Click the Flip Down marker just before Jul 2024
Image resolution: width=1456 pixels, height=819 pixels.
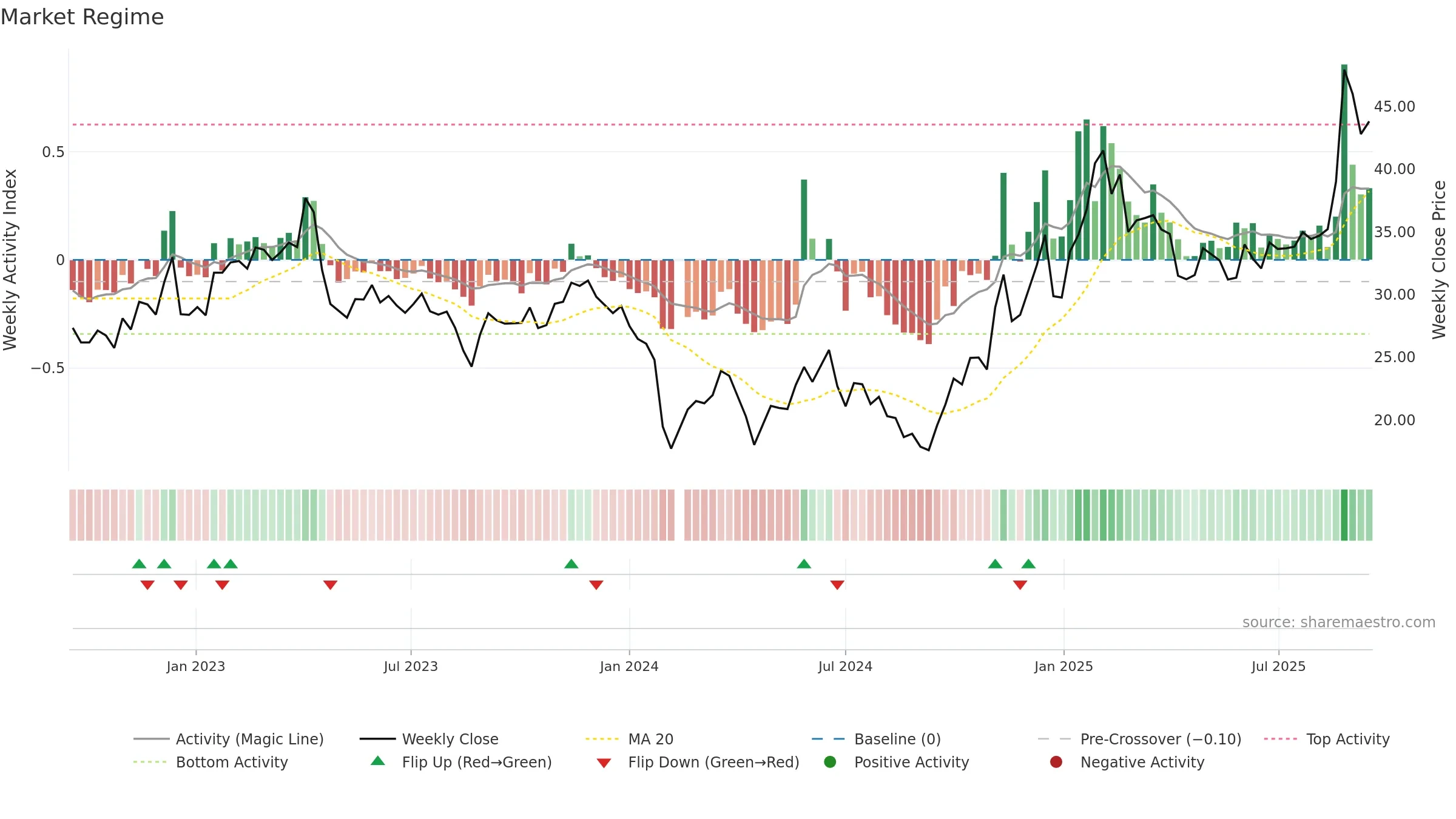(837, 585)
